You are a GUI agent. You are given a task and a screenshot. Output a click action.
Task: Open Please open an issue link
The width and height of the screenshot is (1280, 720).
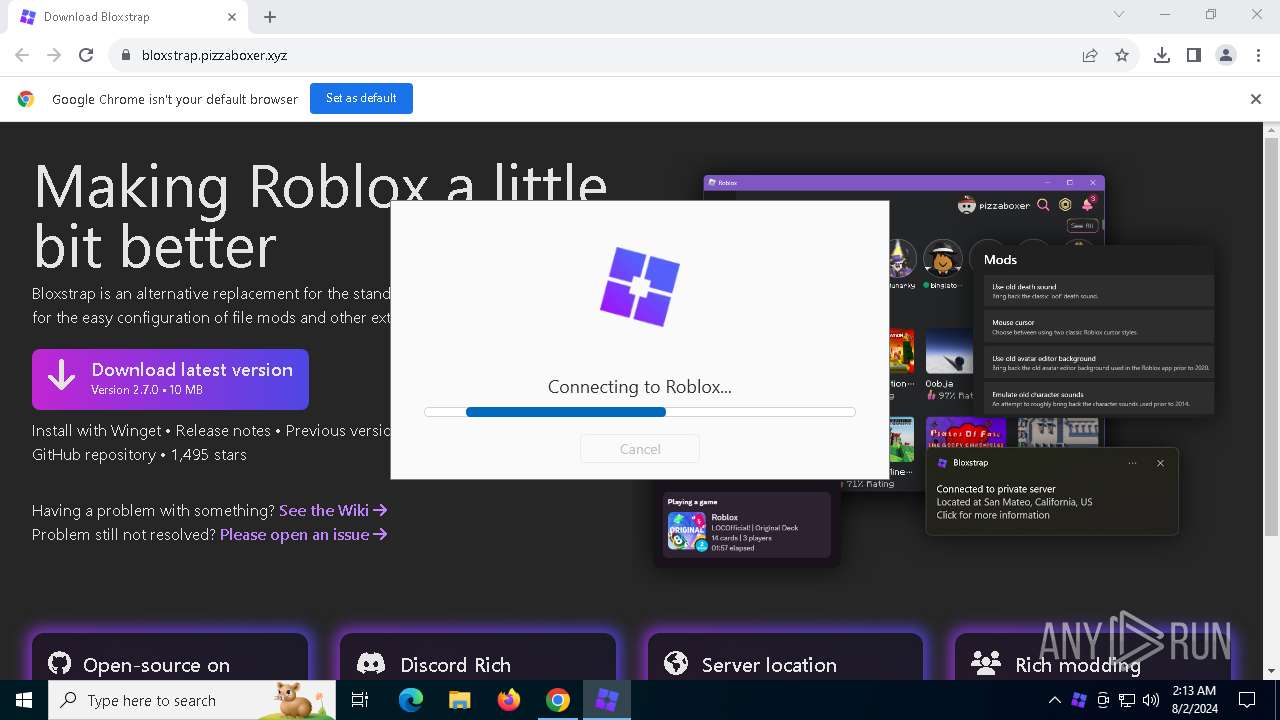(x=304, y=534)
